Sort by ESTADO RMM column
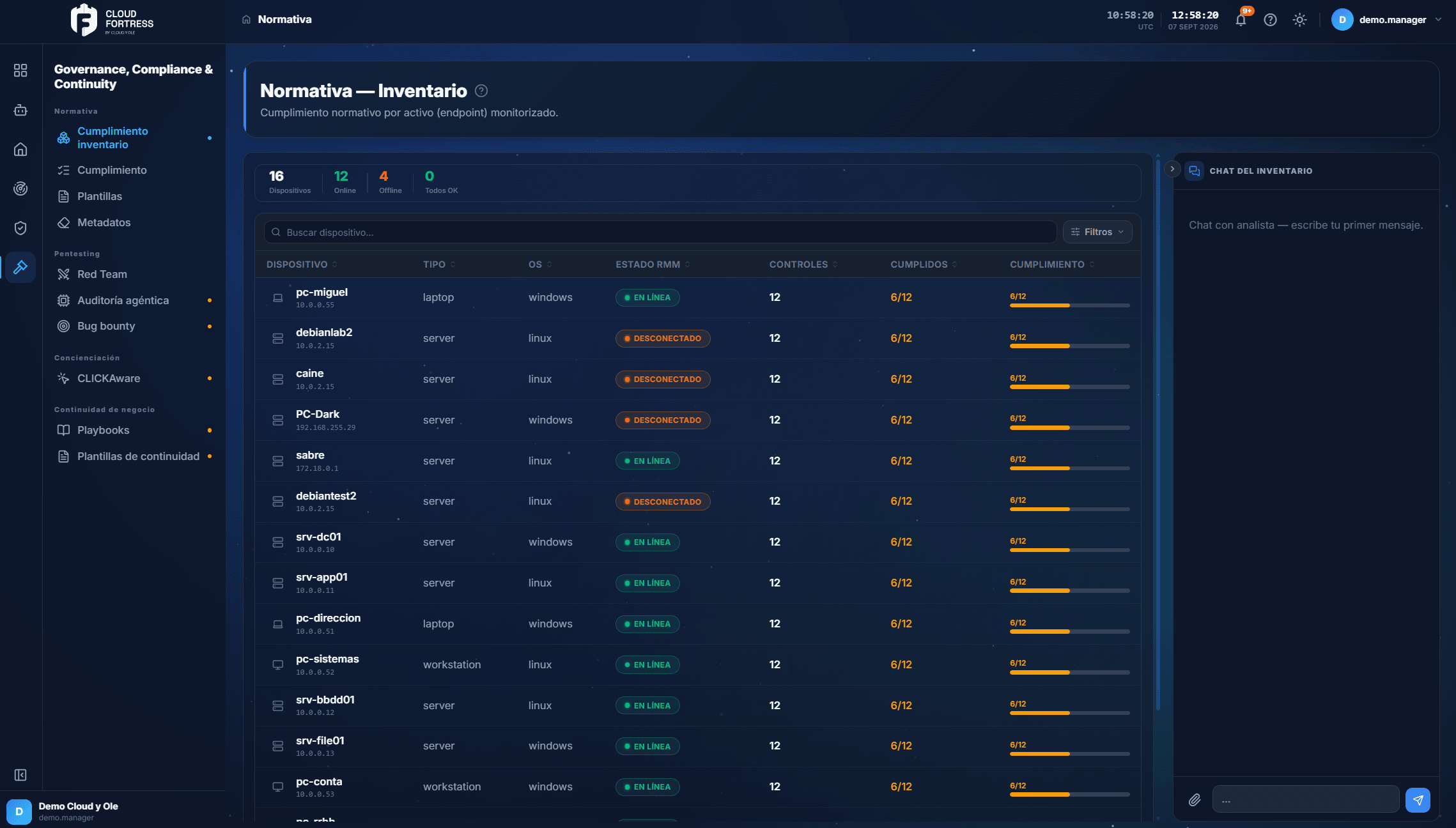Viewport: 1456px width, 828px height. 653,264
